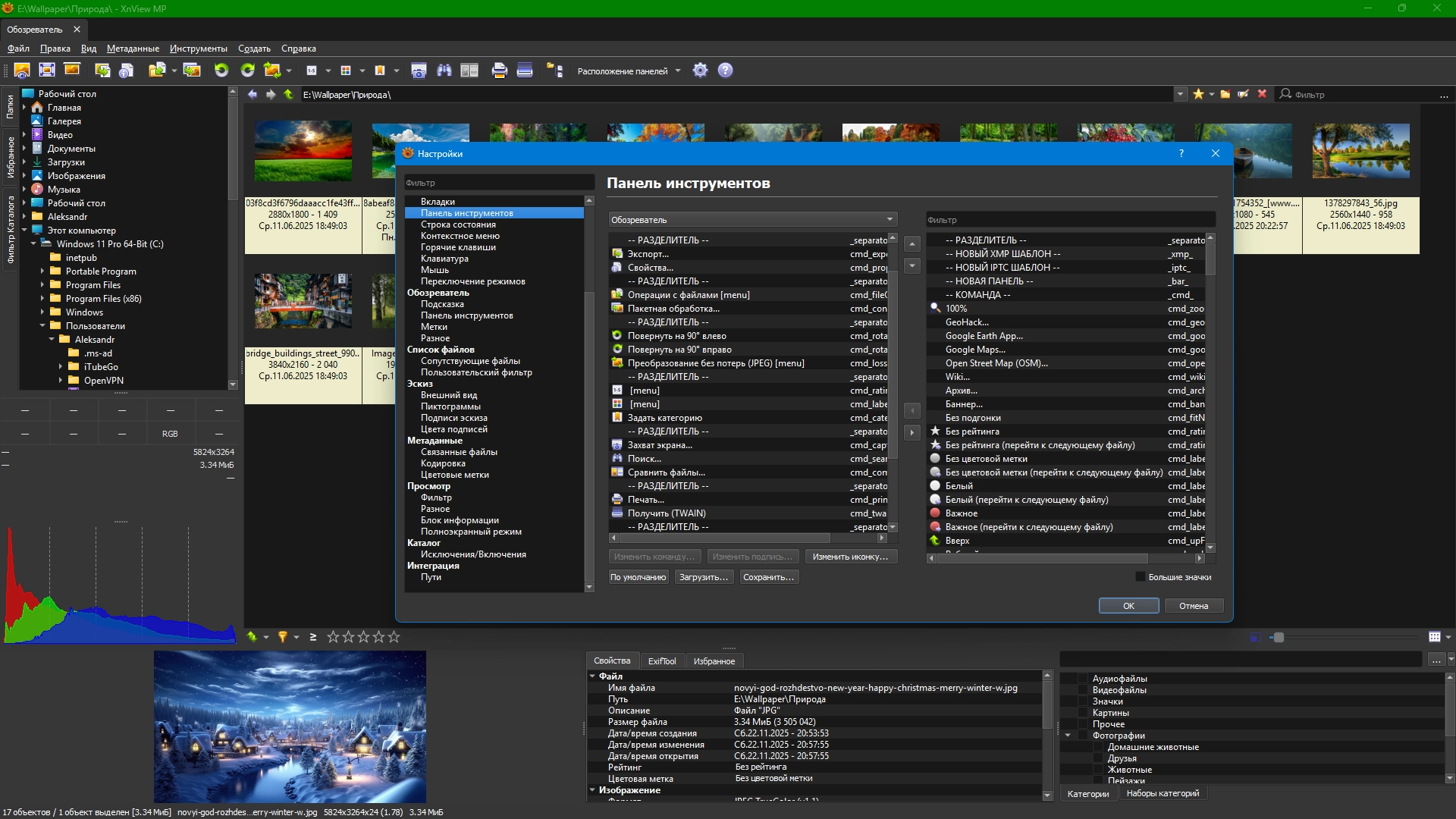Viewport: 1456px width, 819px height.
Task: Open the Инструменты menu
Action: tap(198, 49)
